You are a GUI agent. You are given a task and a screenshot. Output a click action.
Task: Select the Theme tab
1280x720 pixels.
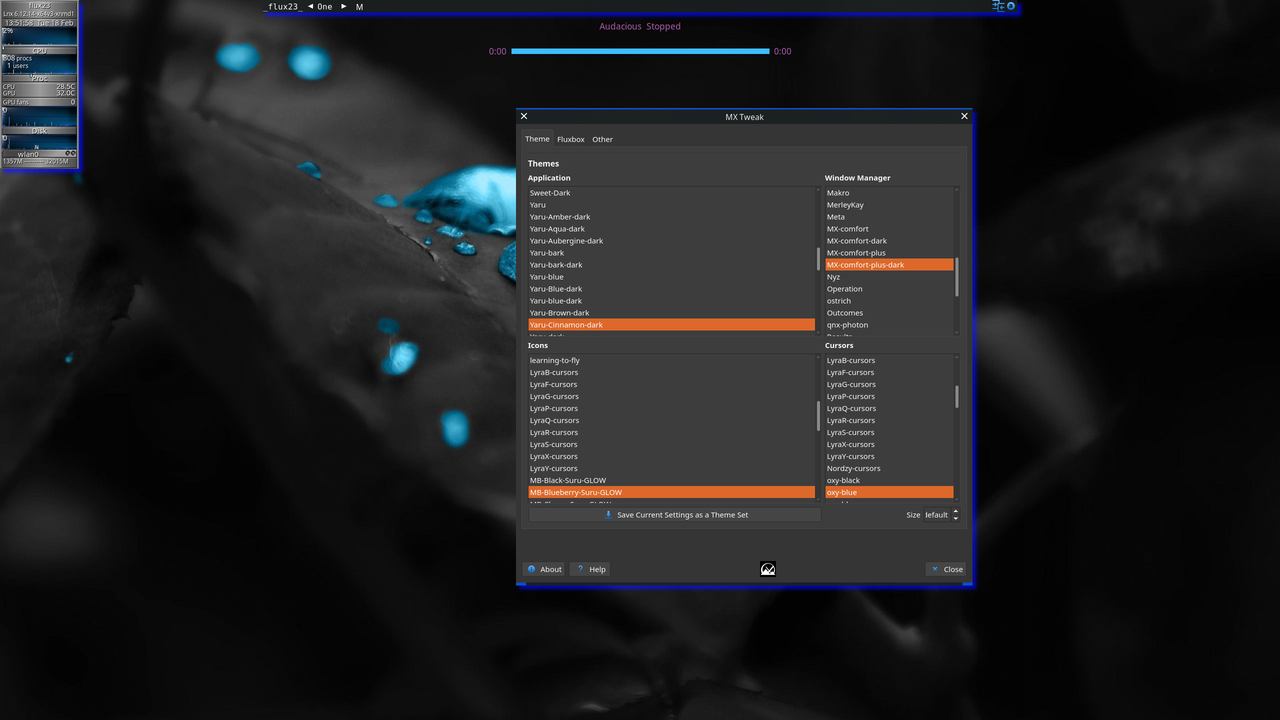tap(537, 139)
